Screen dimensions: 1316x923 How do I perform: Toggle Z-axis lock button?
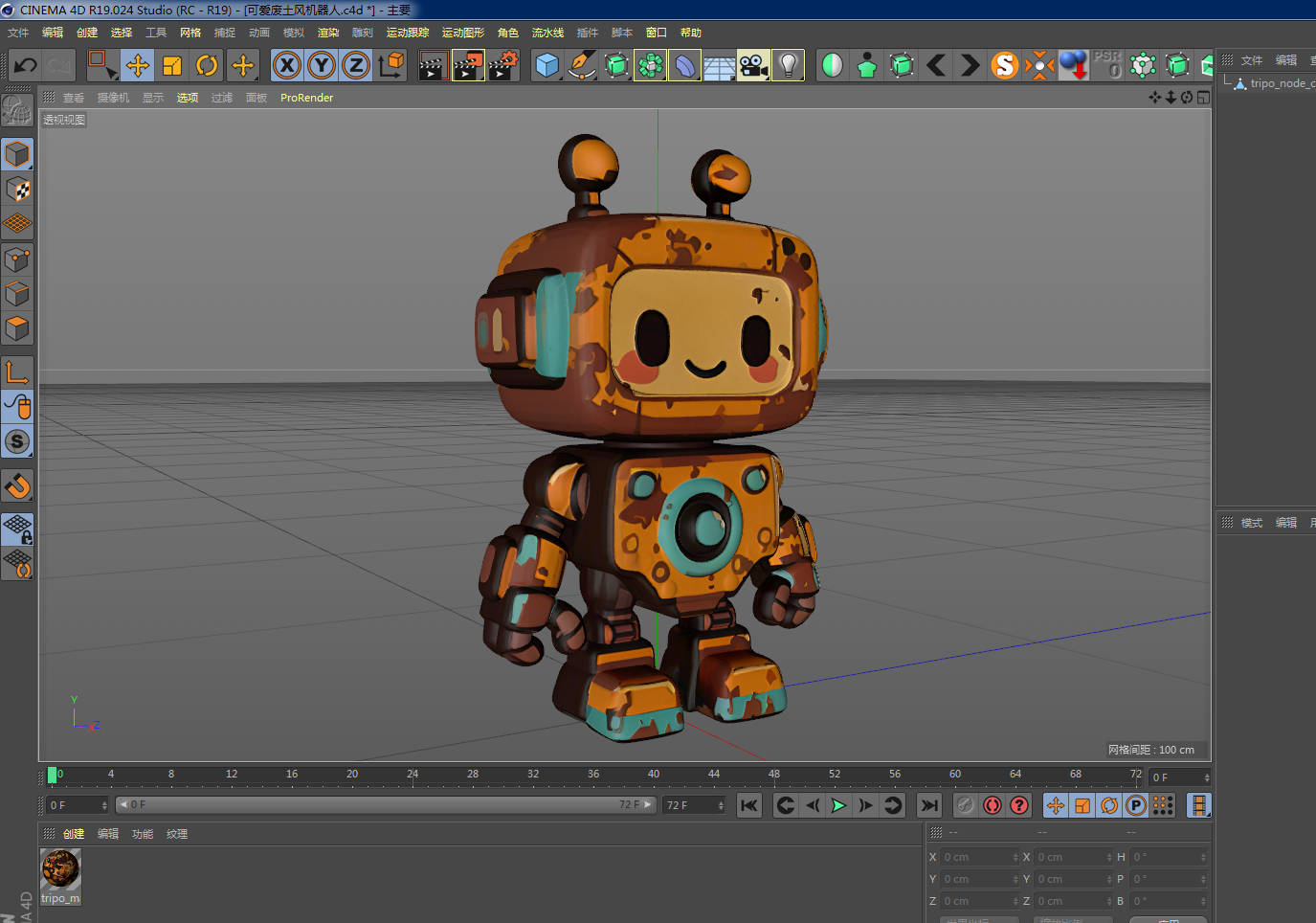point(356,65)
